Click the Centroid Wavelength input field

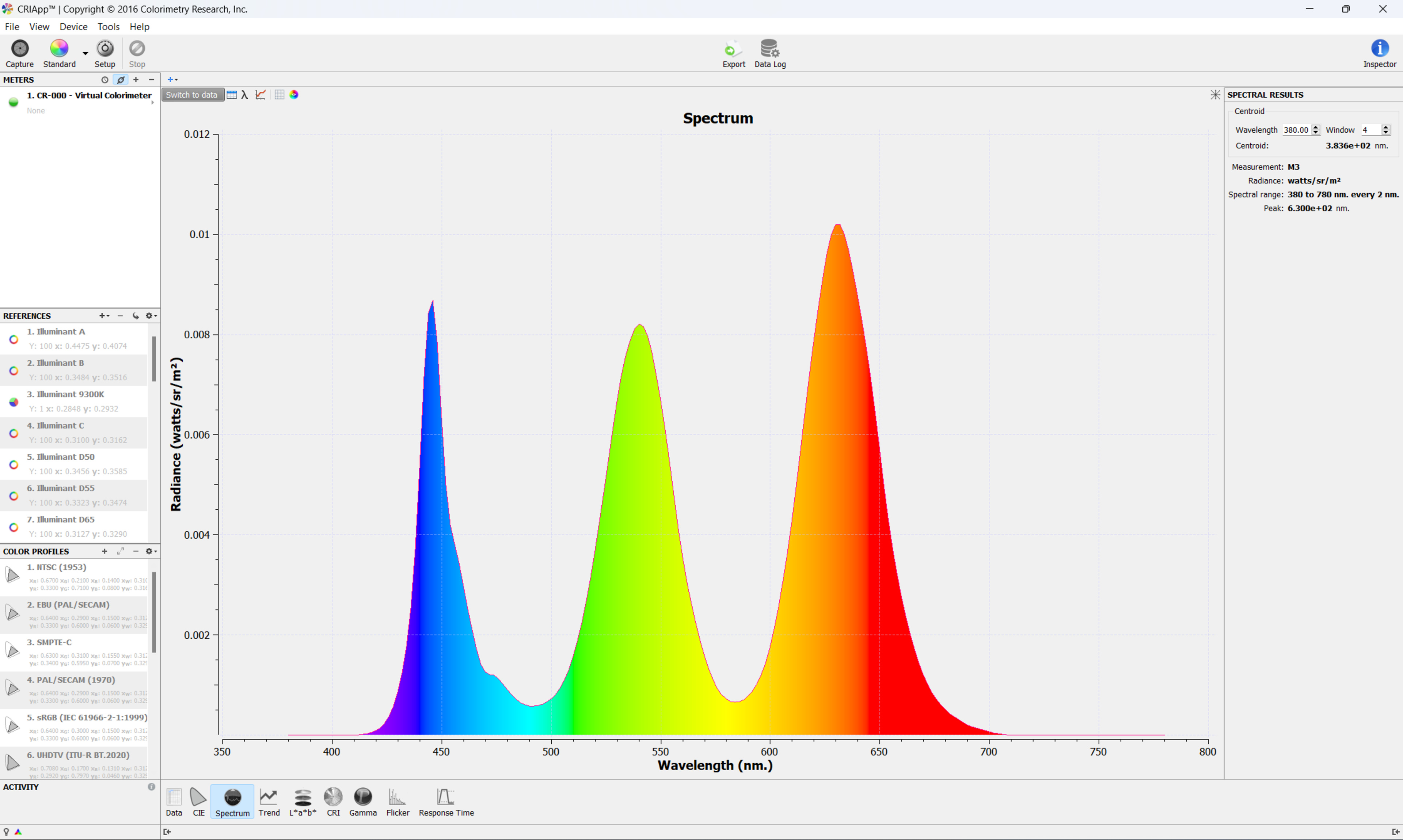coord(1296,130)
